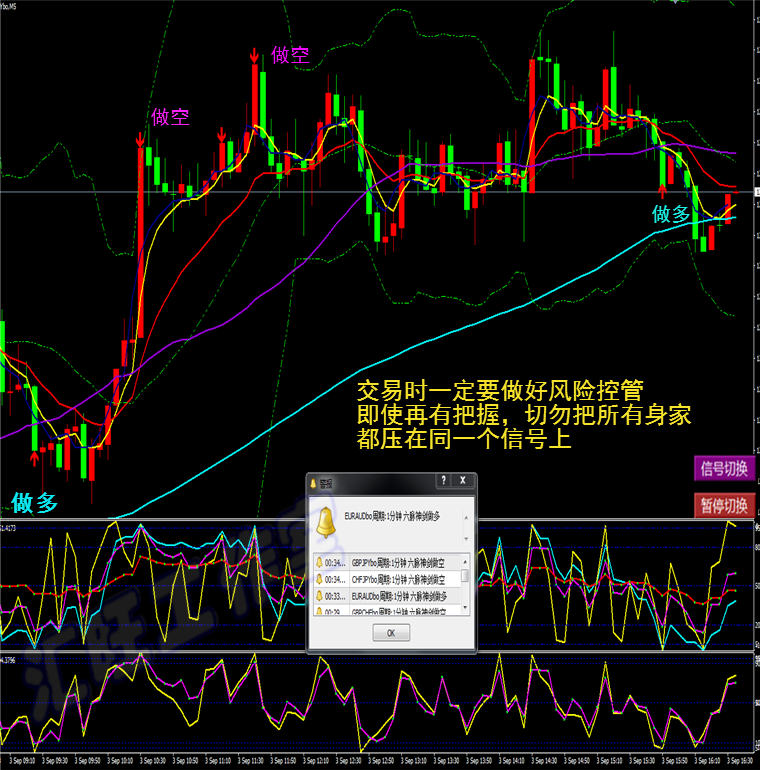Open help via the ? button on alert dialog

pos(443,480)
